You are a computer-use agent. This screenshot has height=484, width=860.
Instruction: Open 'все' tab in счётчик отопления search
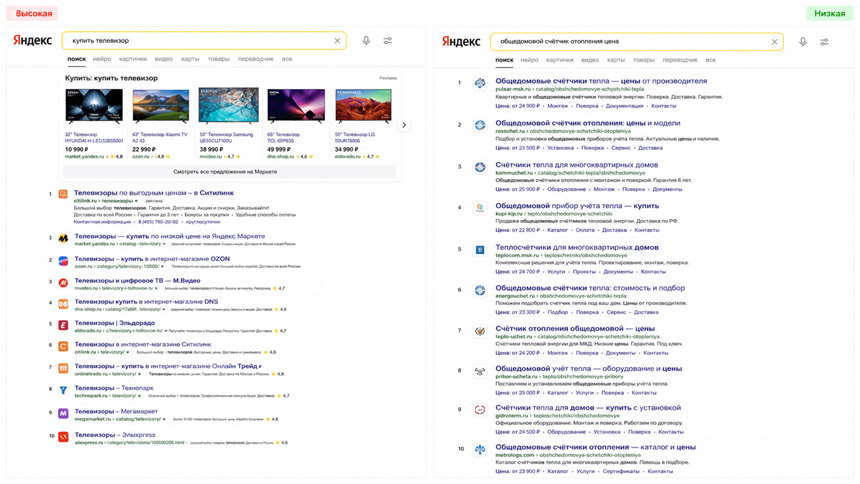coord(711,60)
